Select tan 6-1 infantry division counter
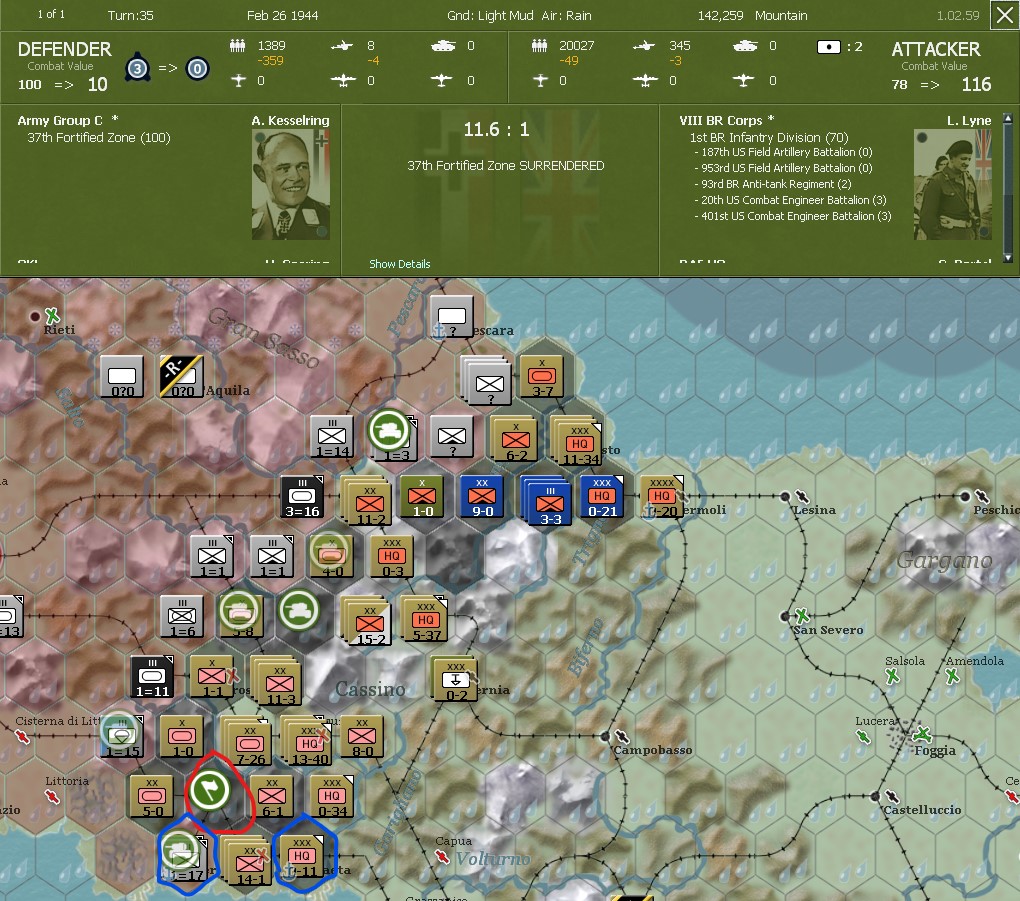The height and width of the screenshot is (901, 1020). [271, 796]
